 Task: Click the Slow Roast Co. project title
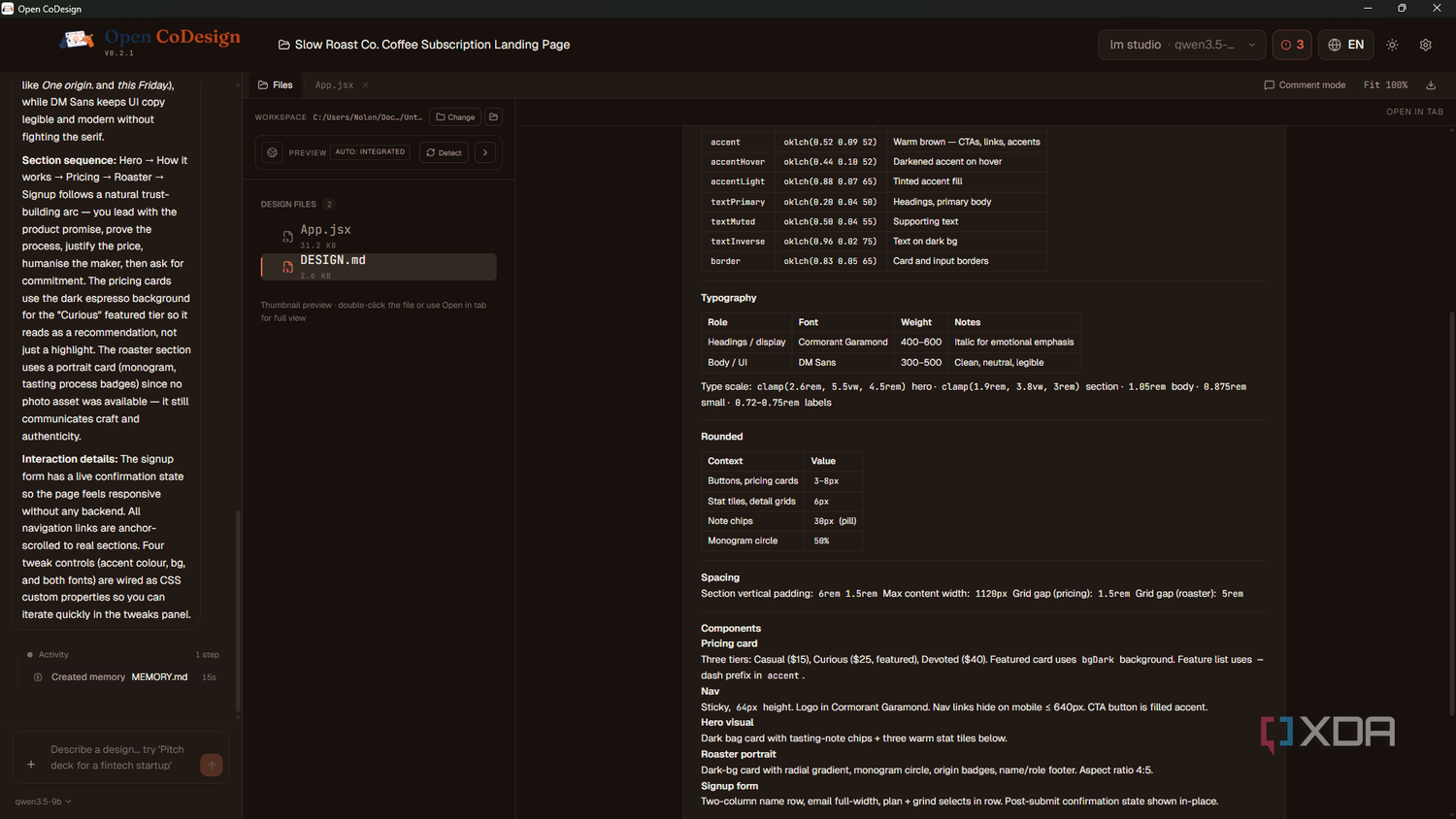coord(432,45)
